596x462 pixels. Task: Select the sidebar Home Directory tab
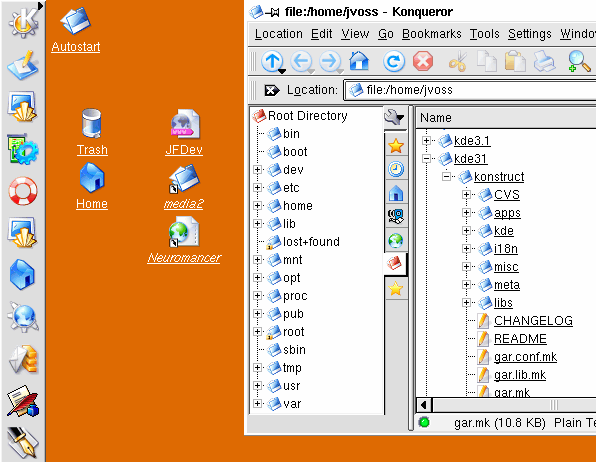396,193
